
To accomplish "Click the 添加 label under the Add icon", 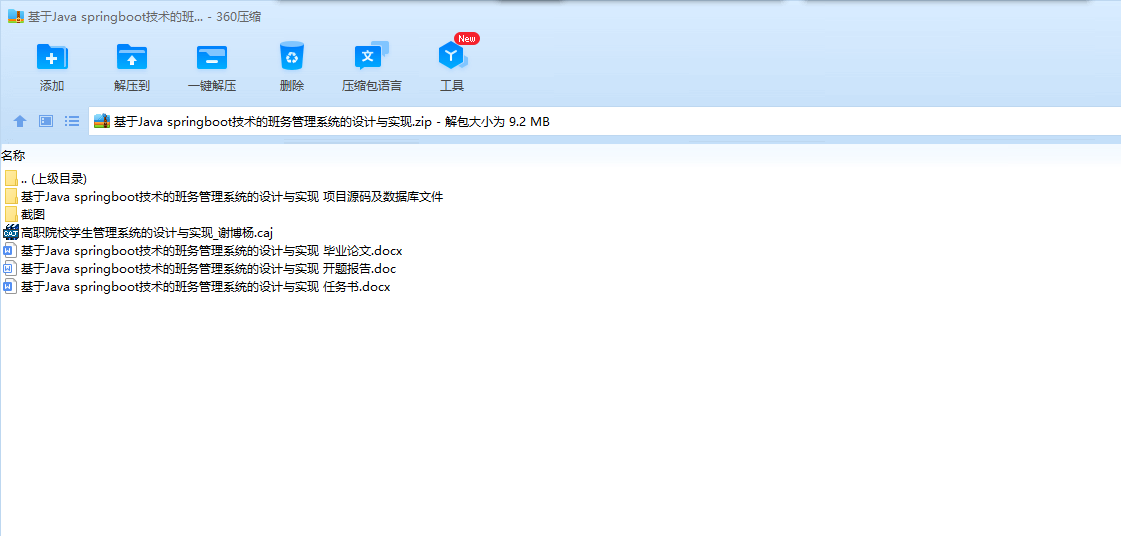I will pos(52,86).
